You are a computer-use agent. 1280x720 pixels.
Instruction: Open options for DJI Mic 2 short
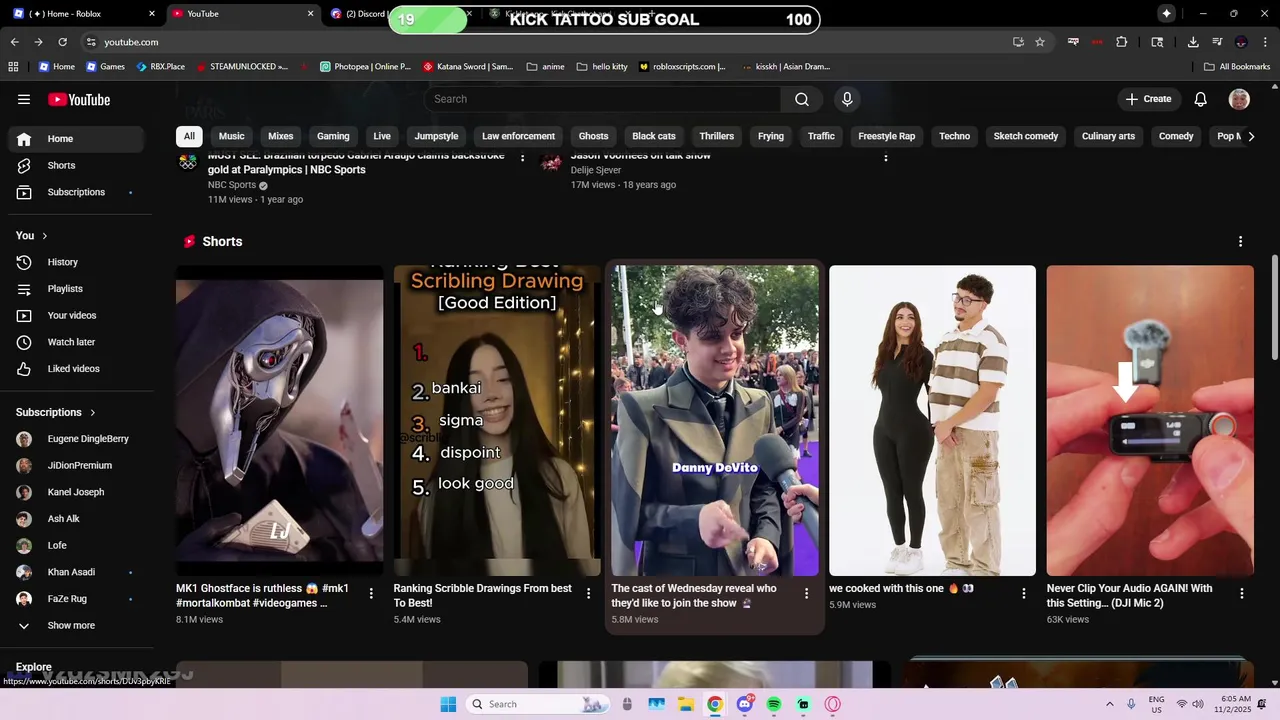pos(1241,594)
